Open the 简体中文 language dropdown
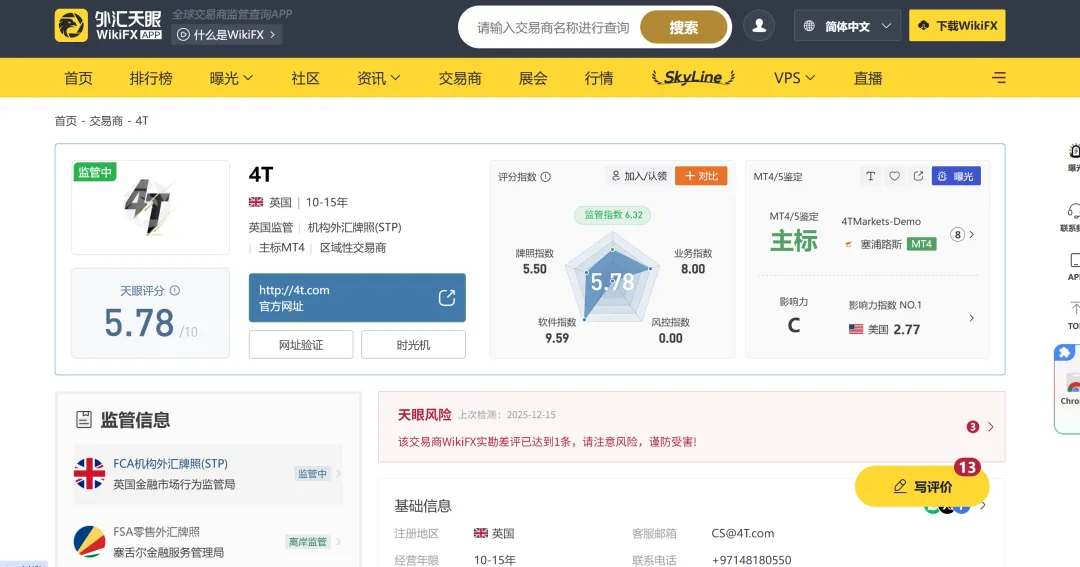Image resolution: width=1080 pixels, height=567 pixels. click(x=847, y=26)
